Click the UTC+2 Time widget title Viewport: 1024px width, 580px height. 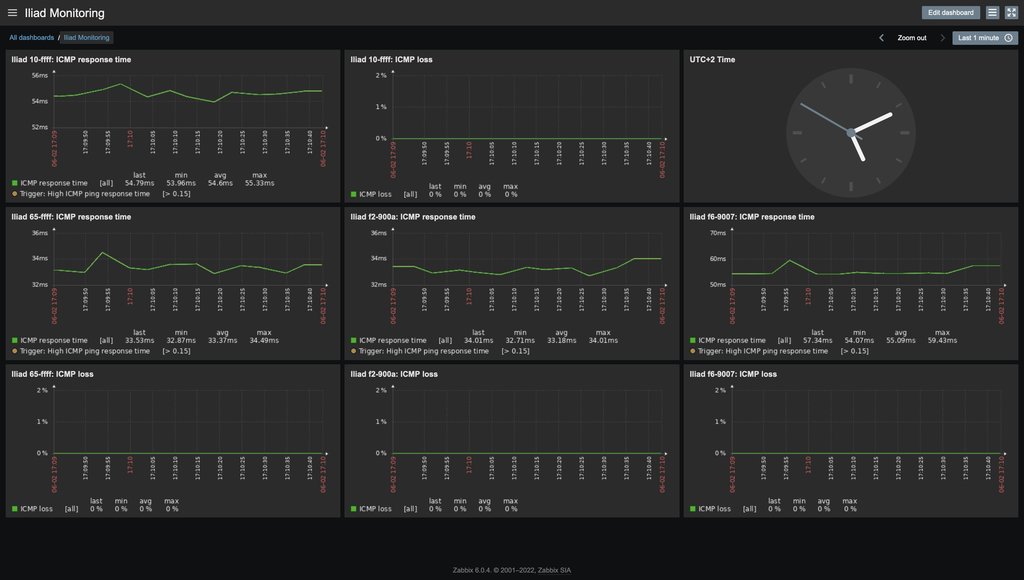point(712,59)
